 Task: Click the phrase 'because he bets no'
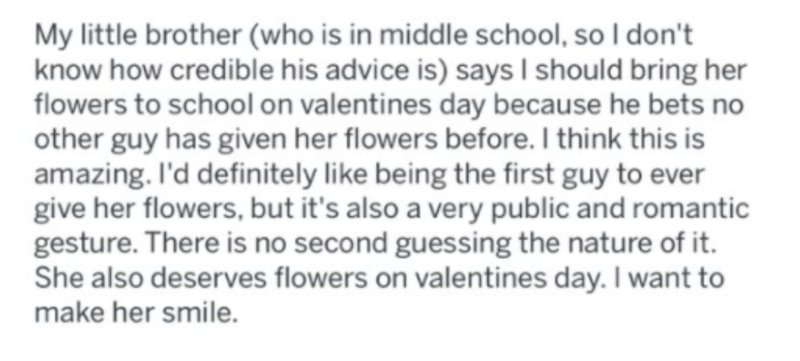pyautogui.click(x=618, y=104)
